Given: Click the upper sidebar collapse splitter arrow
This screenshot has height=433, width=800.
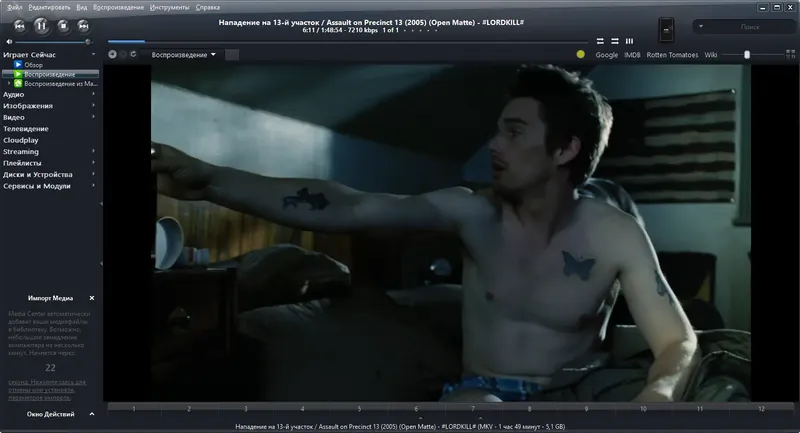Looking at the screenshot, I should coord(101,204).
